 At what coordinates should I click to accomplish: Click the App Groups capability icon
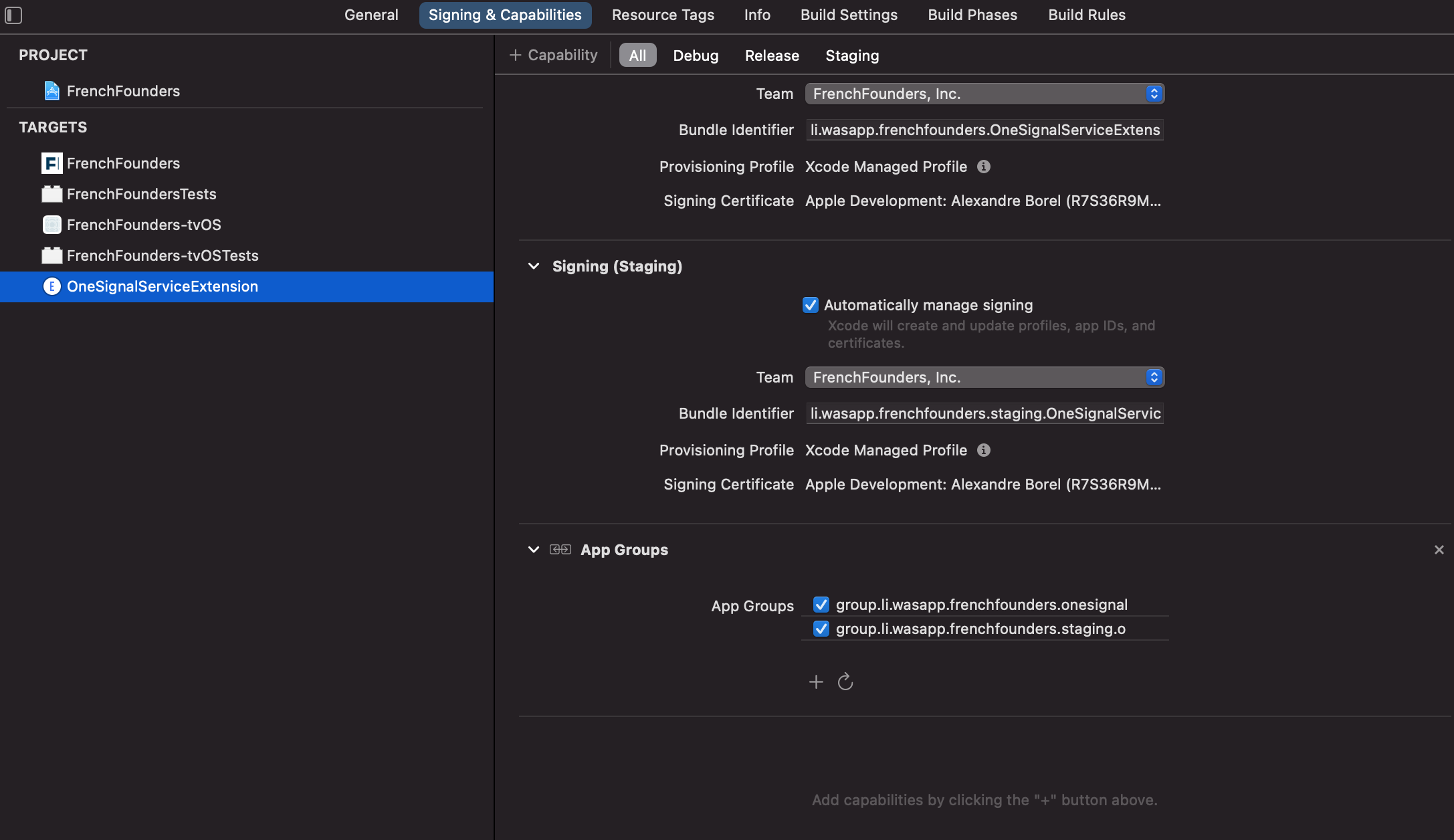(560, 549)
